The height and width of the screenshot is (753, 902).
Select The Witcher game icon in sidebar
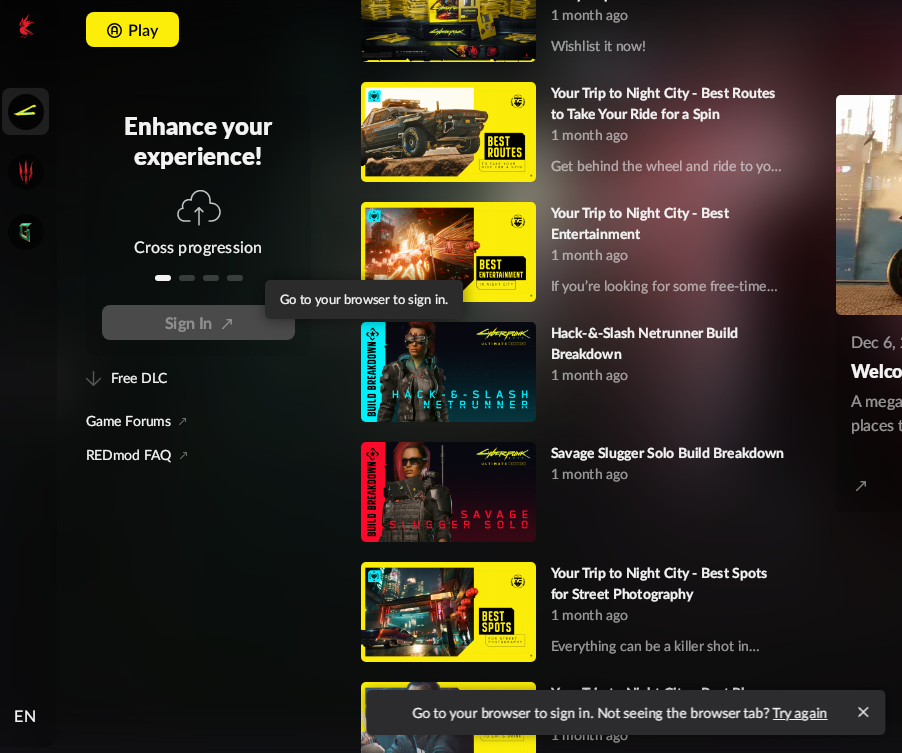coord(25,171)
